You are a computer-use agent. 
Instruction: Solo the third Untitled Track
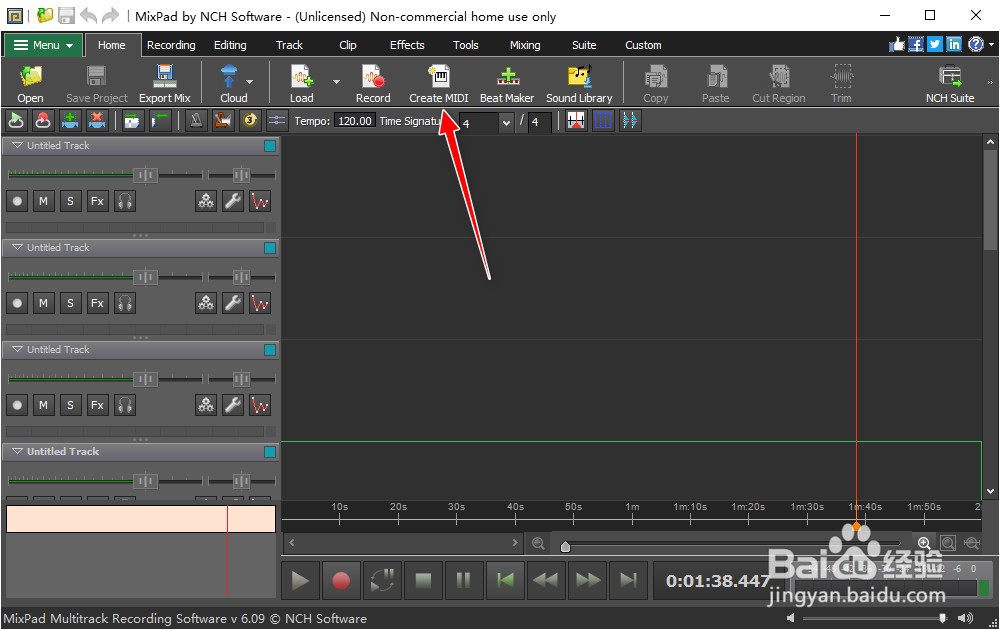pyautogui.click(x=70, y=405)
